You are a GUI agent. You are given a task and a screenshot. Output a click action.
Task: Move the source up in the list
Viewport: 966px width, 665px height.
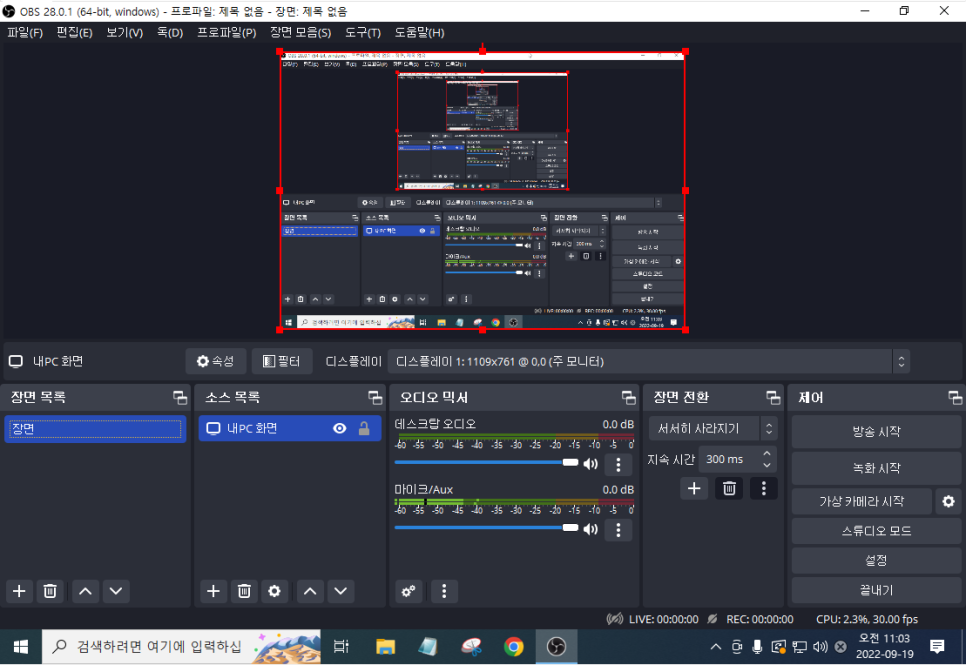point(310,591)
